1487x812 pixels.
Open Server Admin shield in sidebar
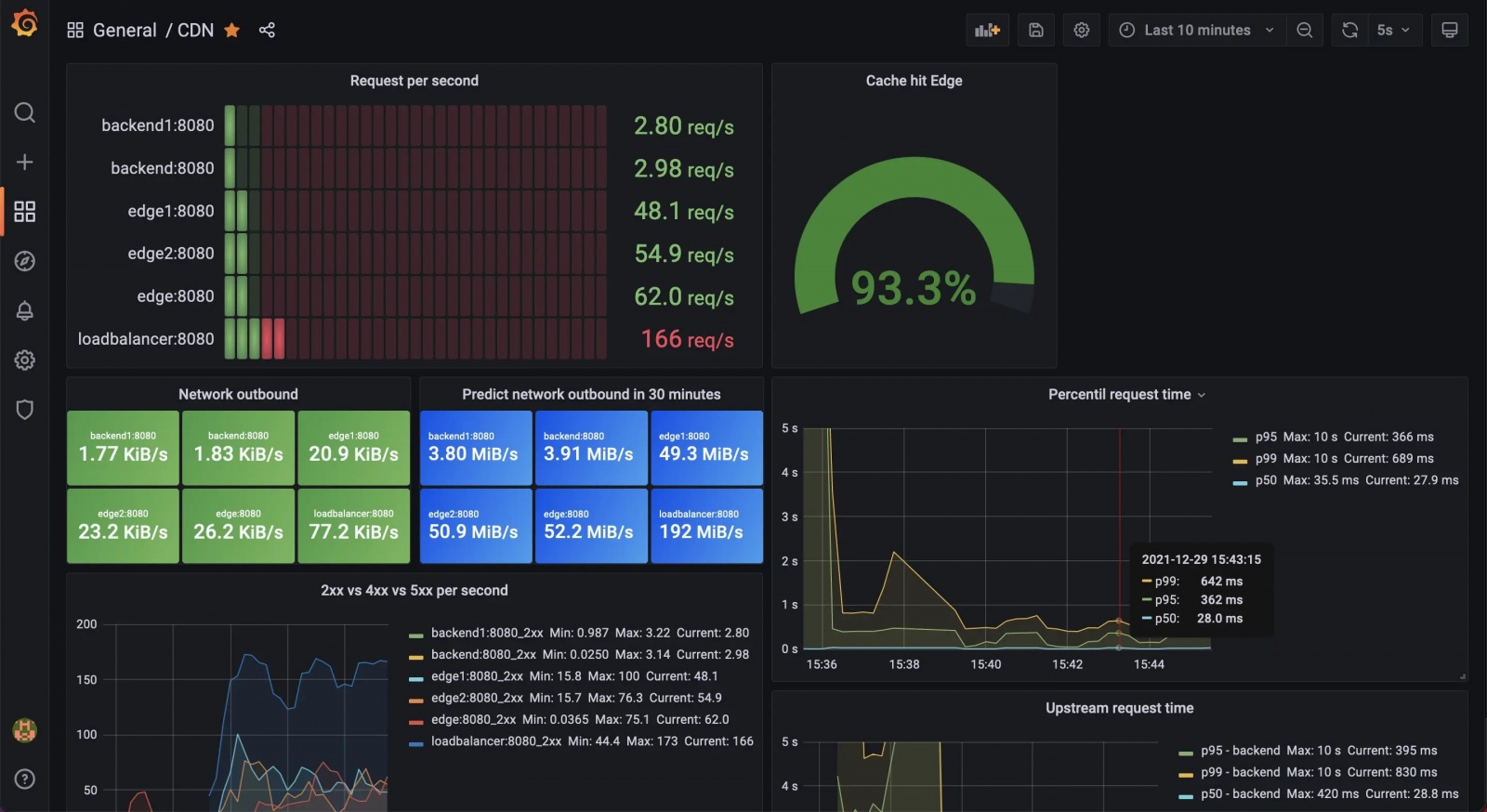[25, 410]
